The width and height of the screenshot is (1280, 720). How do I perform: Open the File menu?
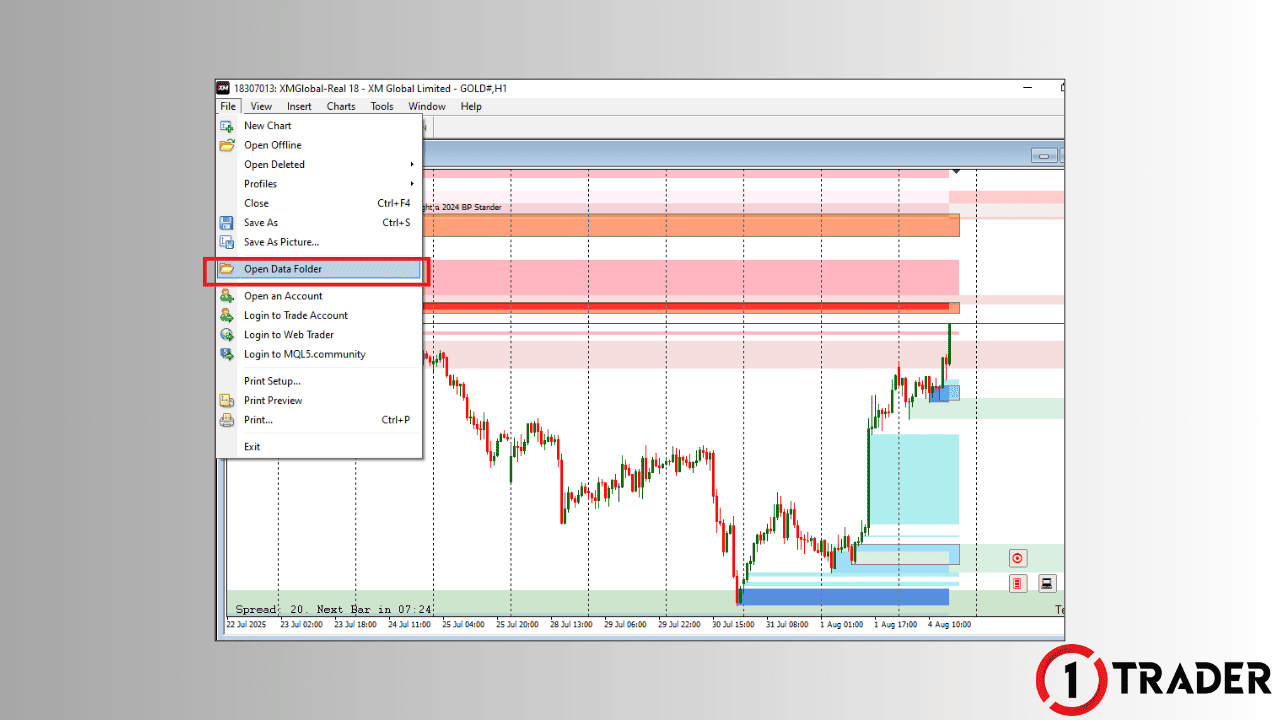(228, 106)
